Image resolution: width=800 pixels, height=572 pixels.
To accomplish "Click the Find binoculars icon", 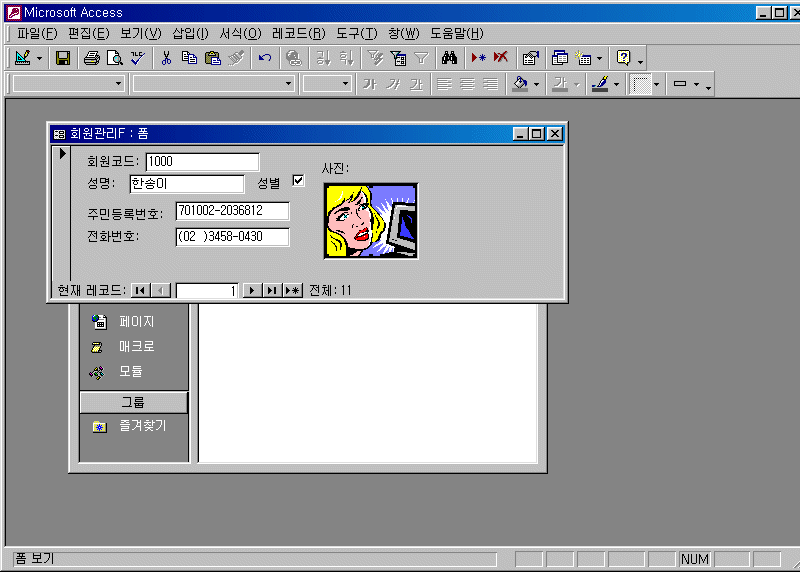I will tap(449, 58).
